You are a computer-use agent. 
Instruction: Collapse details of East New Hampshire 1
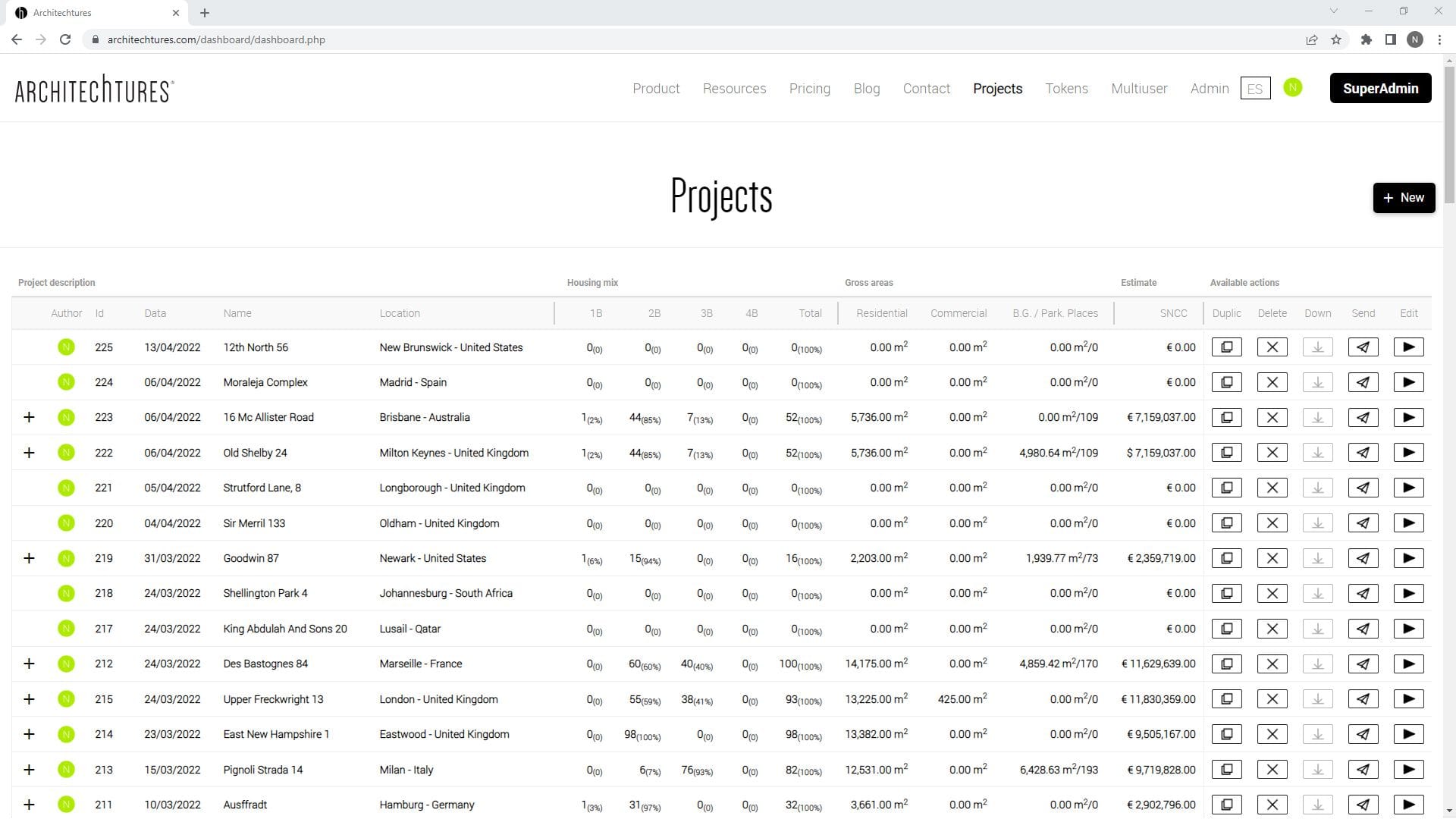(x=30, y=734)
